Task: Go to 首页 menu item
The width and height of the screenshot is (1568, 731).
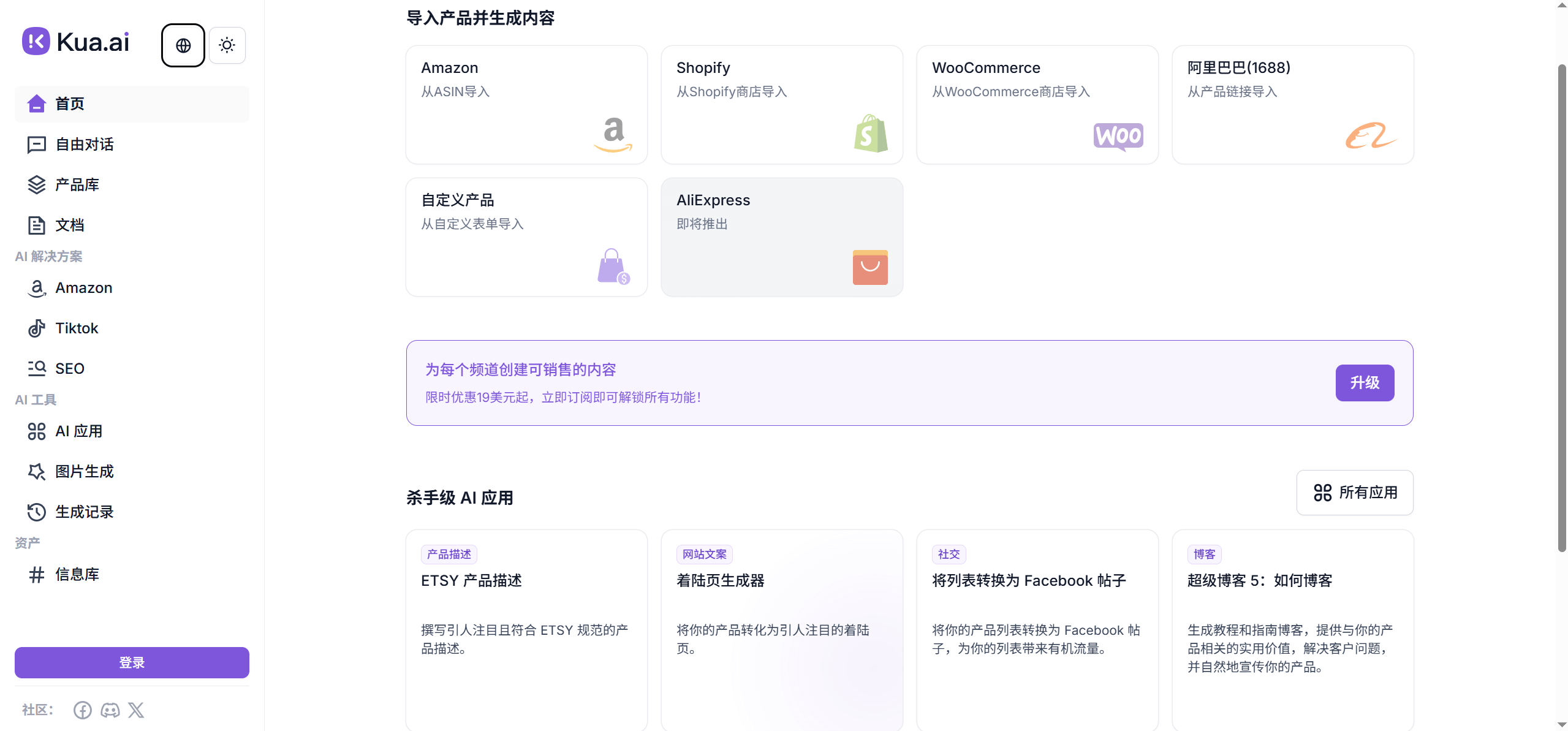Action: tap(132, 104)
